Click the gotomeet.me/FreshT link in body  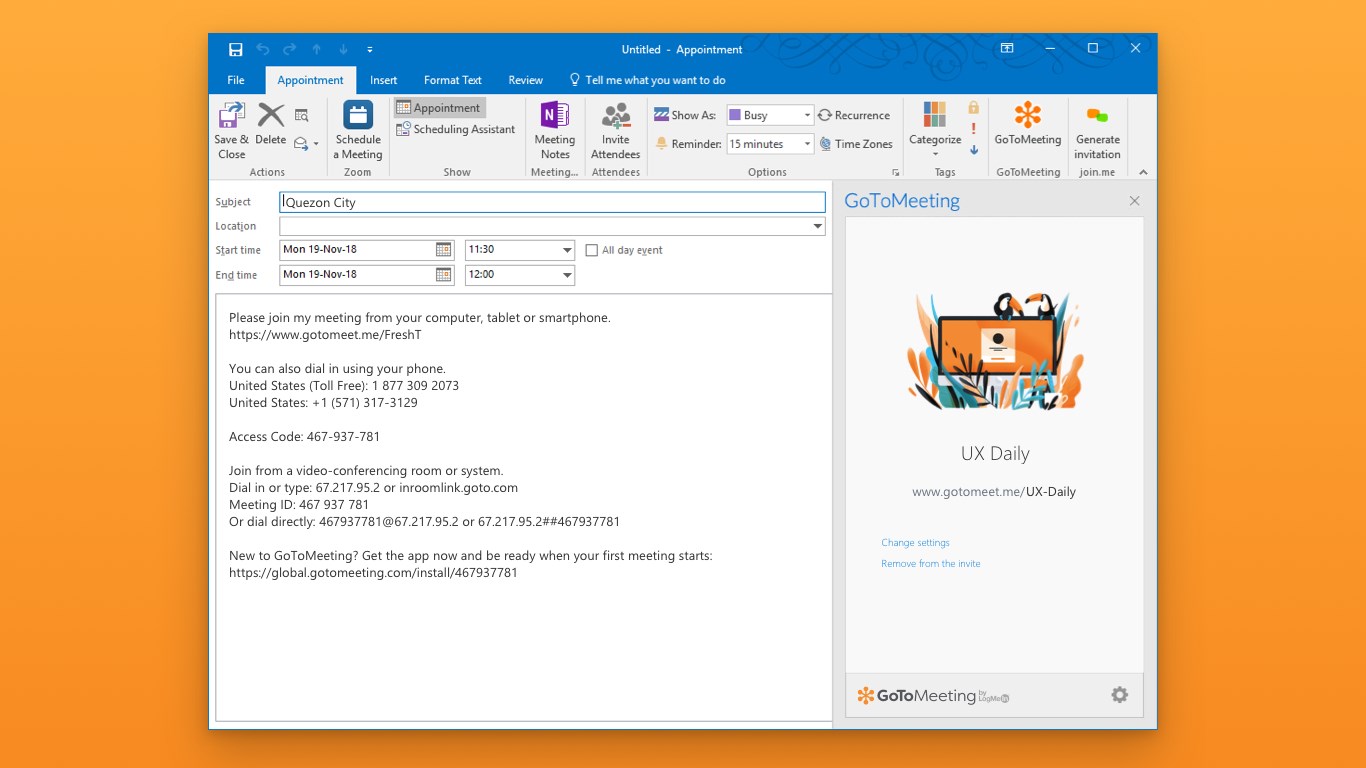coord(325,335)
